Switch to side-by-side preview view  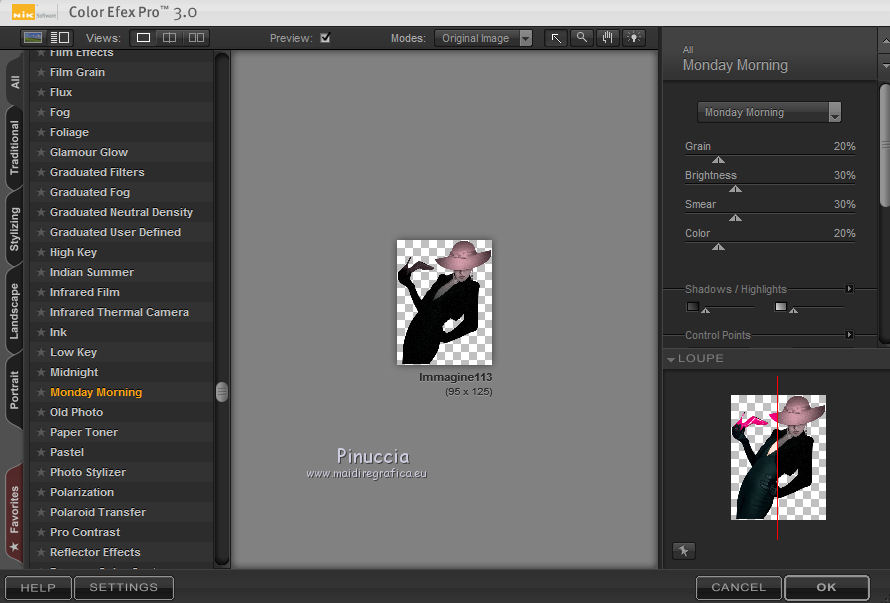196,38
